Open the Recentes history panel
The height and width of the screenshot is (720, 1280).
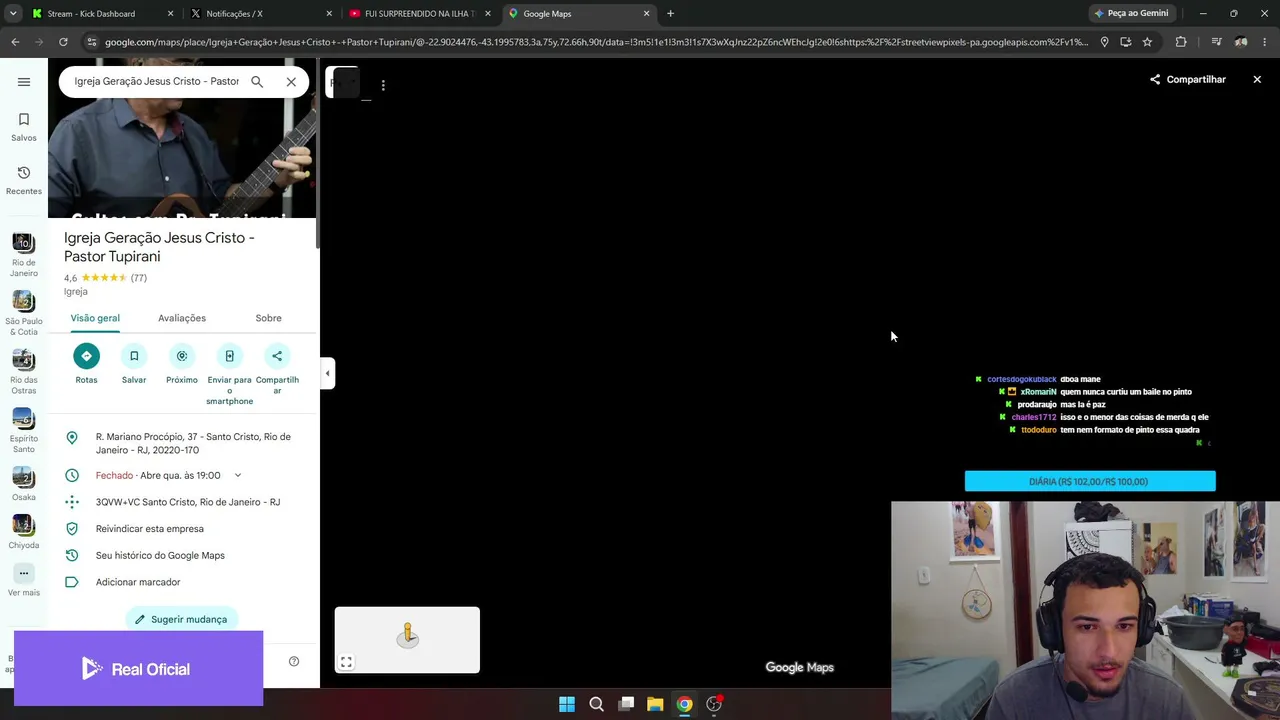pyautogui.click(x=24, y=180)
